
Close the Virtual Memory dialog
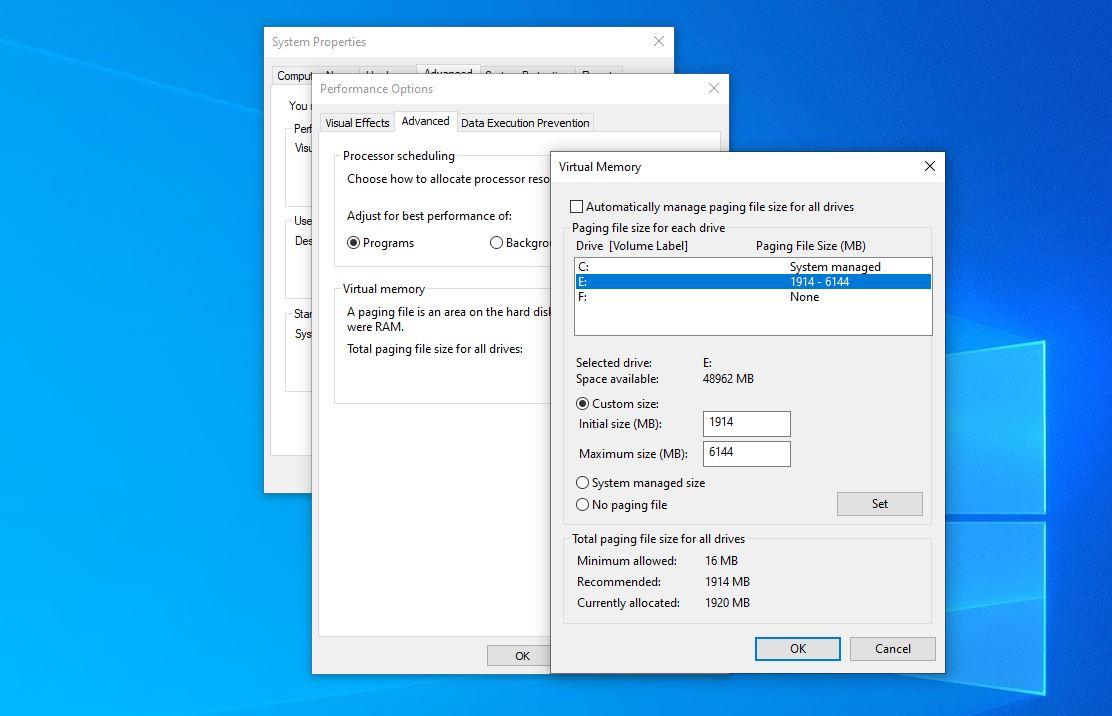[929, 166]
